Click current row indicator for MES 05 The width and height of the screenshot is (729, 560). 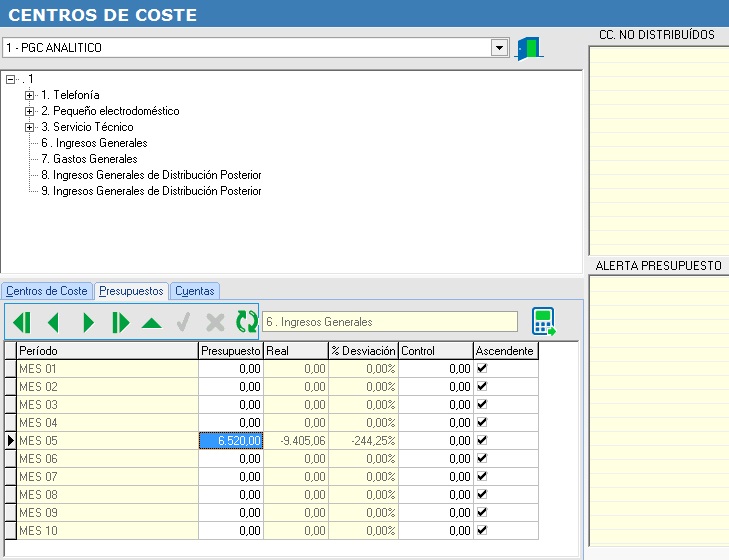(10, 440)
